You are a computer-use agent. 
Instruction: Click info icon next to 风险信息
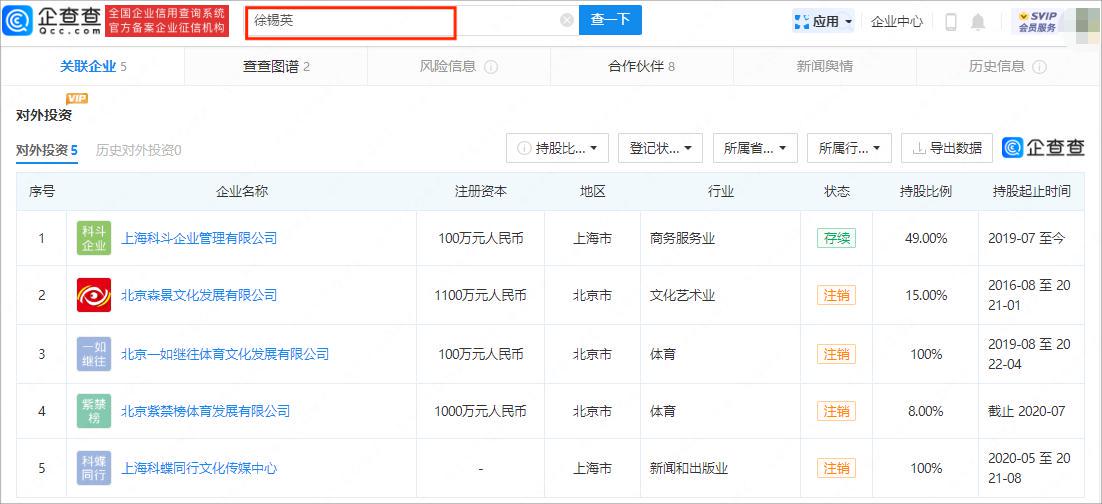pyautogui.click(x=491, y=67)
